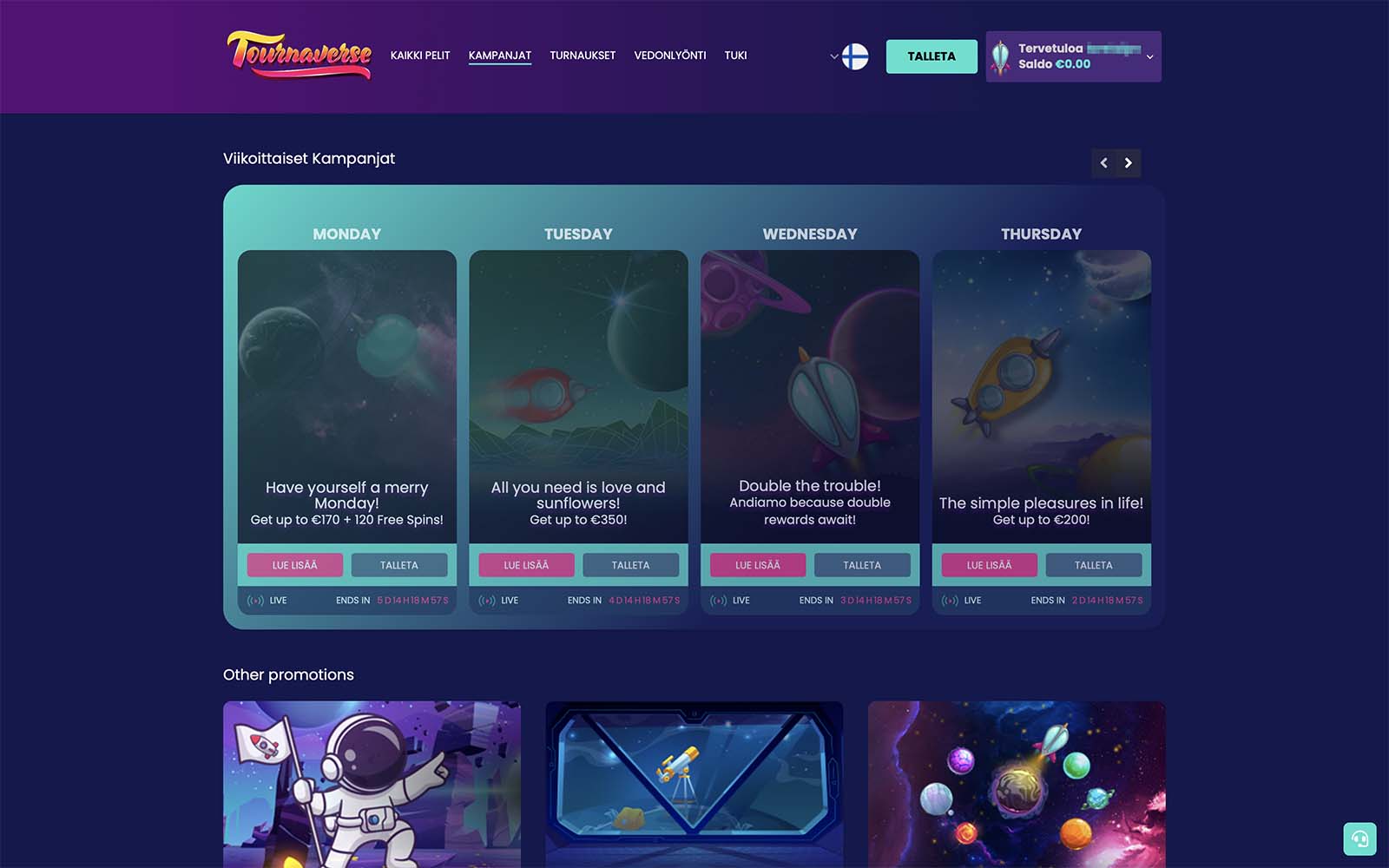Image resolution: width=1389 pixels, height=868 pixels.
Task: Click the Tournaverse logo
Action: click(300, 55)
